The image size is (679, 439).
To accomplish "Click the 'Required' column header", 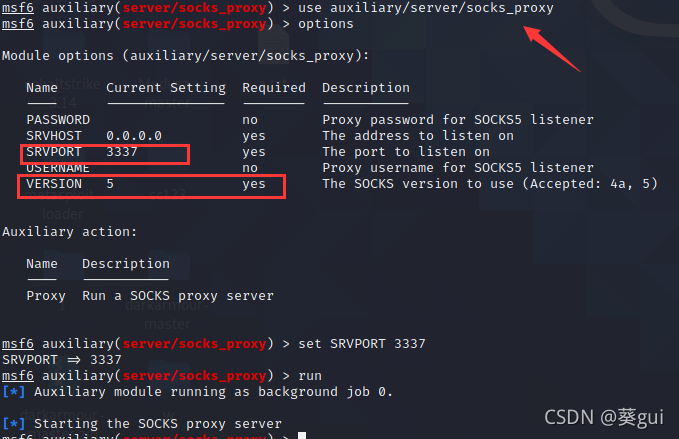I will (274, 88).
